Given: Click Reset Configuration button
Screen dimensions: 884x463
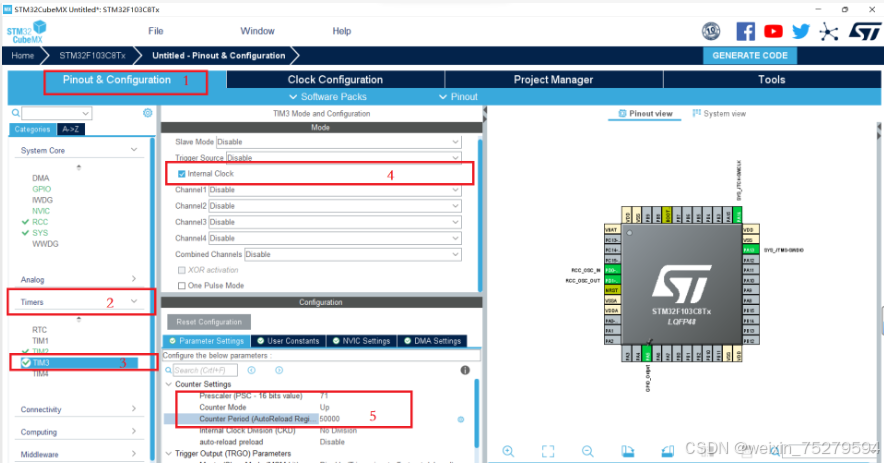Looking at the screenshot, I should (x=209, y=322).
